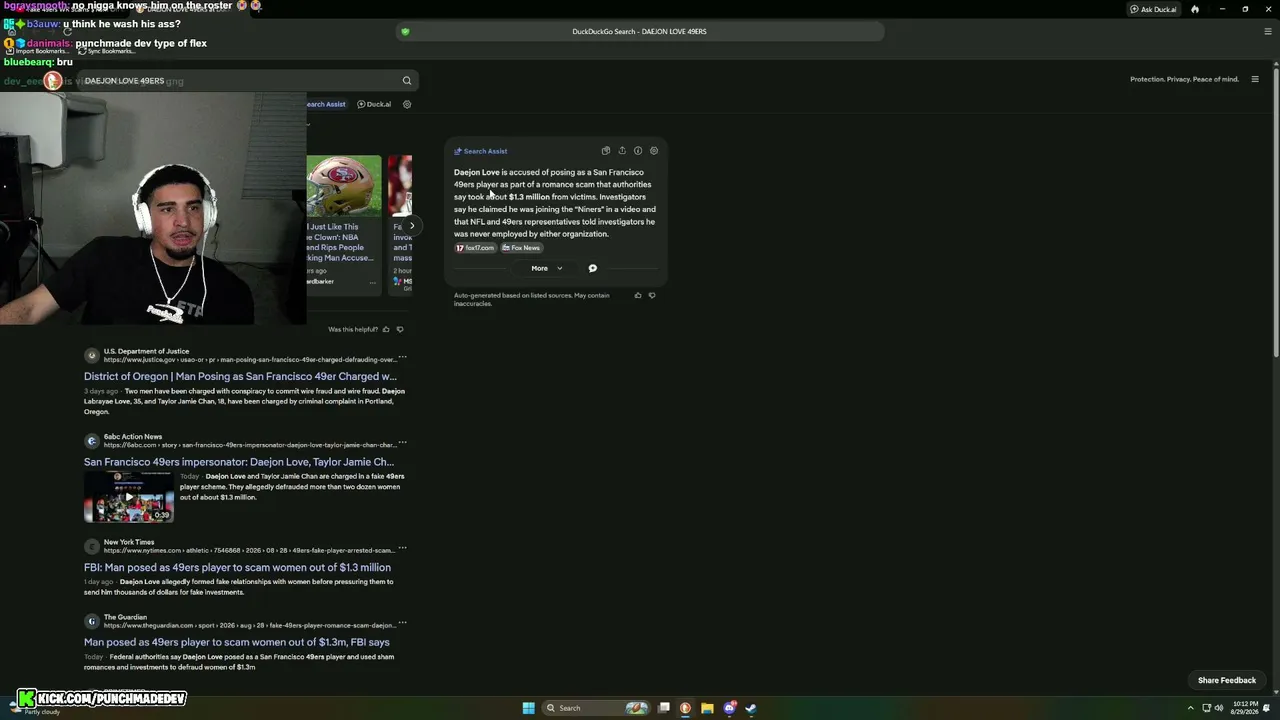1280x720 pixels.
Task: Share the Search Assist answer
Action: 622,151
